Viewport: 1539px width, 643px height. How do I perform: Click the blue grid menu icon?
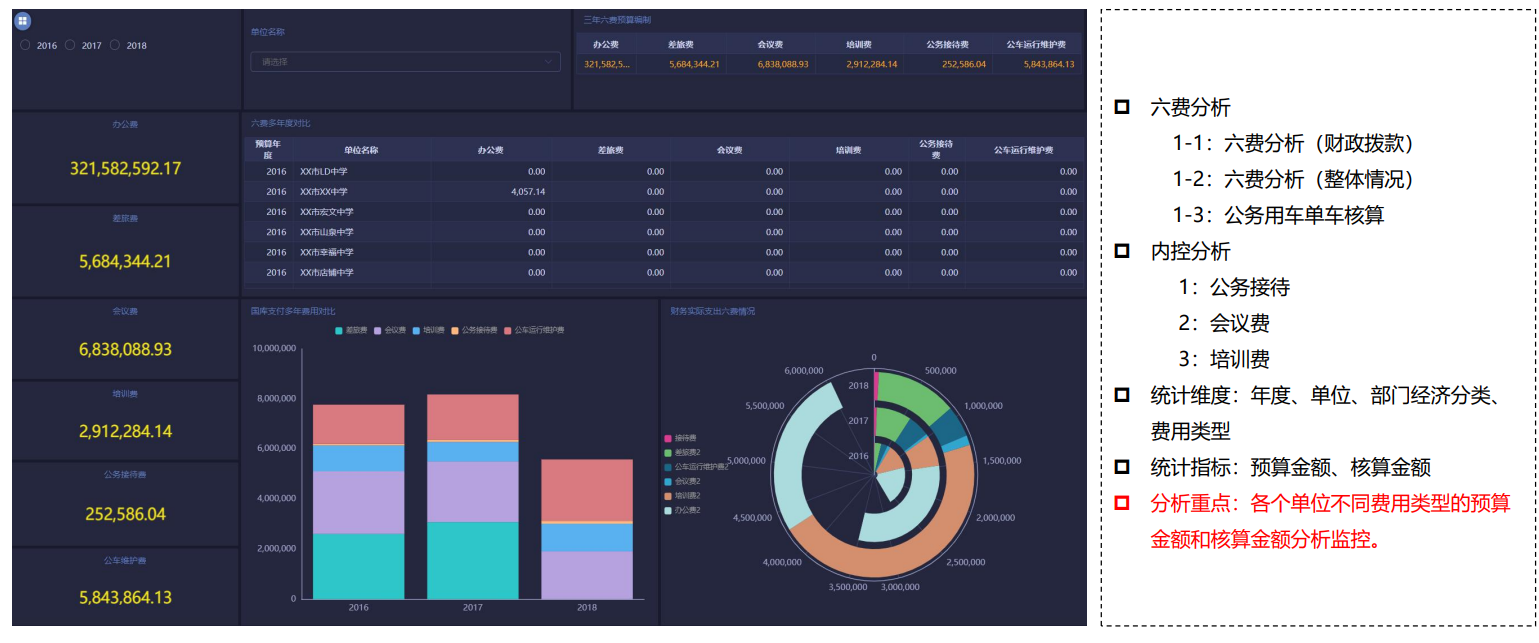point(23,21)
